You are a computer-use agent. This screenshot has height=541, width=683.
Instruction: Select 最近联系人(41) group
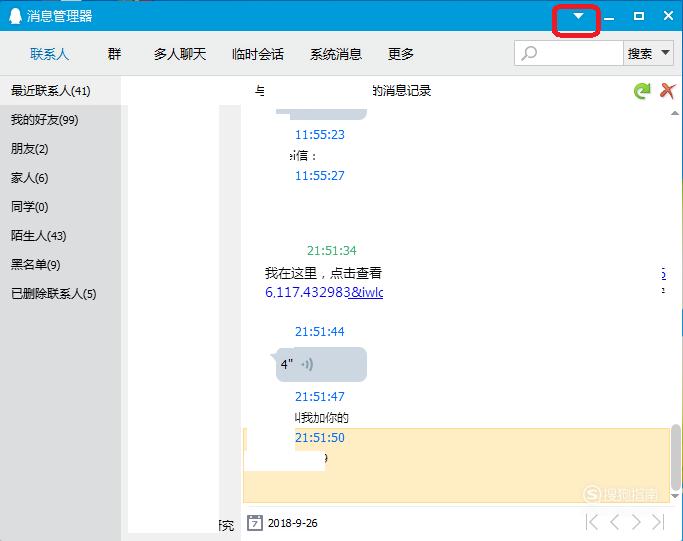click(60, 91)
